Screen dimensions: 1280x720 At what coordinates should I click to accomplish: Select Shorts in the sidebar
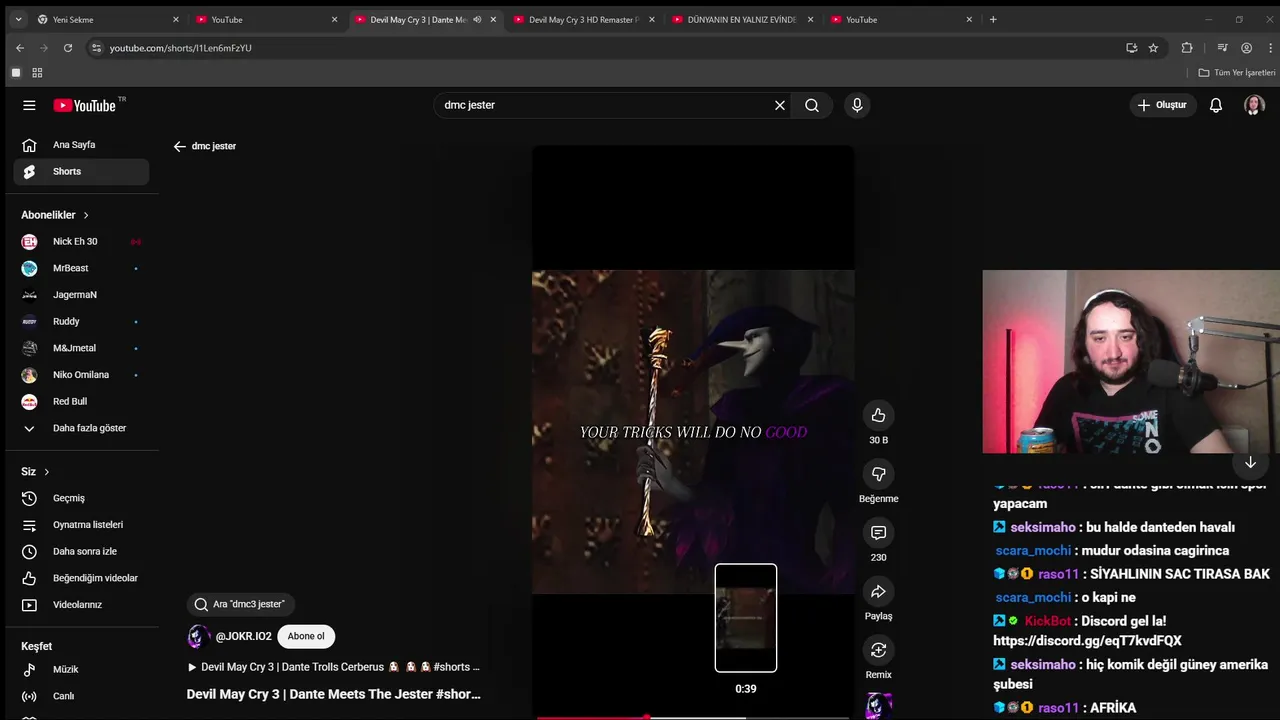tap(81, 172)
